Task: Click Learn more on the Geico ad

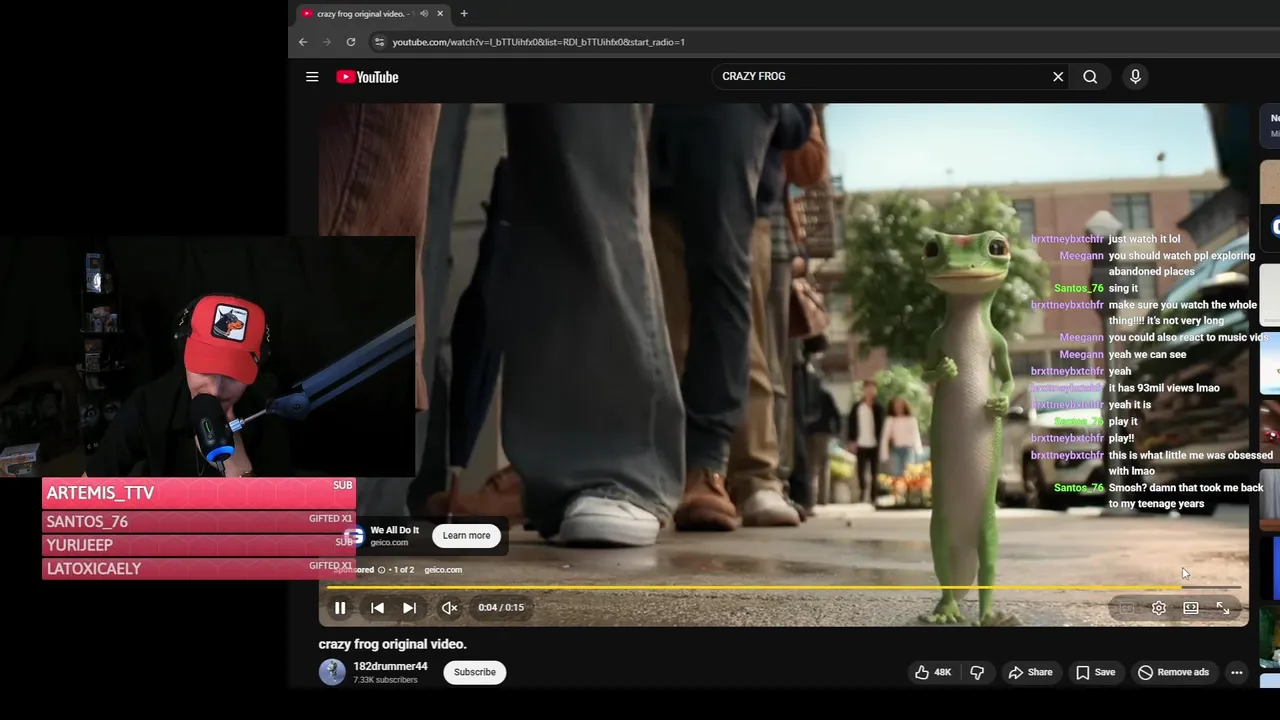Action: click(x=467, y=536)
